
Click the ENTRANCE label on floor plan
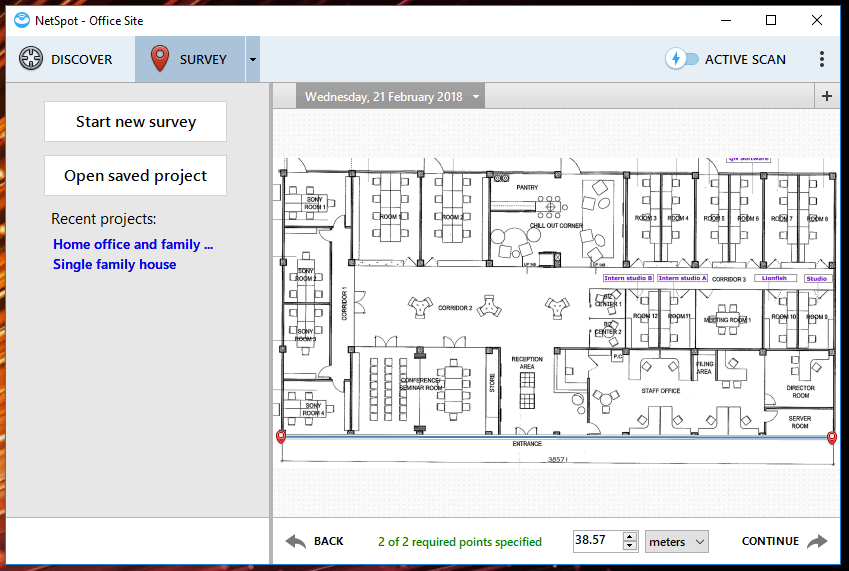(x=527, y=443)
